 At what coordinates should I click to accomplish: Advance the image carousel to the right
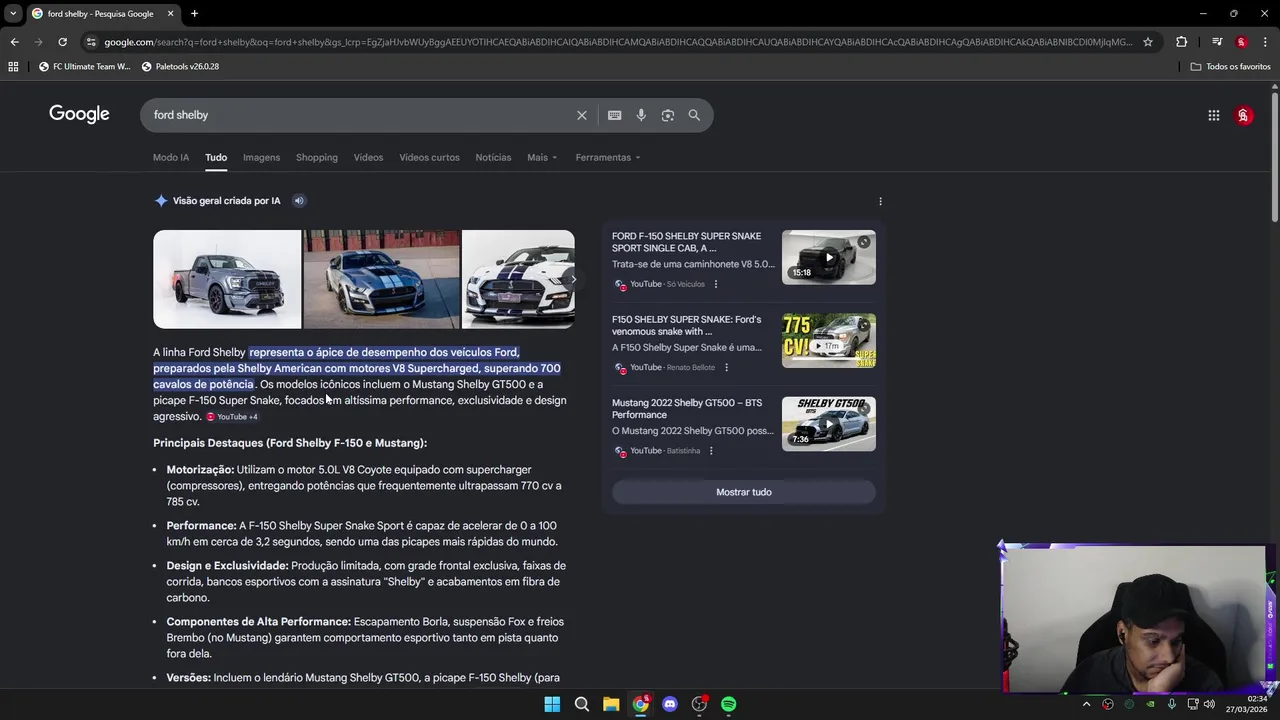pyautogui.click(x=571, y=280)
